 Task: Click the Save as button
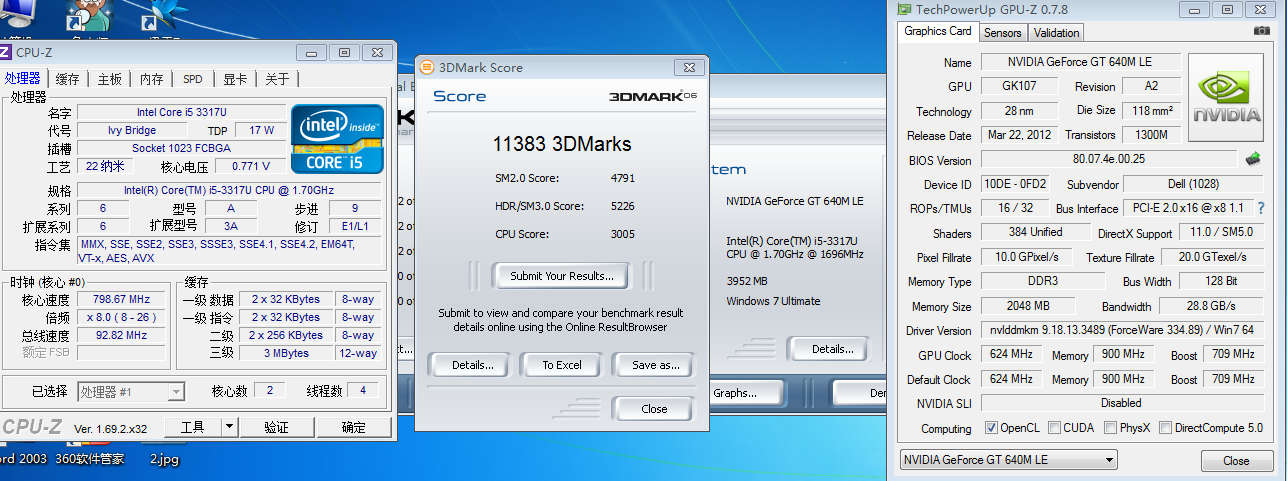coord(653,365)
